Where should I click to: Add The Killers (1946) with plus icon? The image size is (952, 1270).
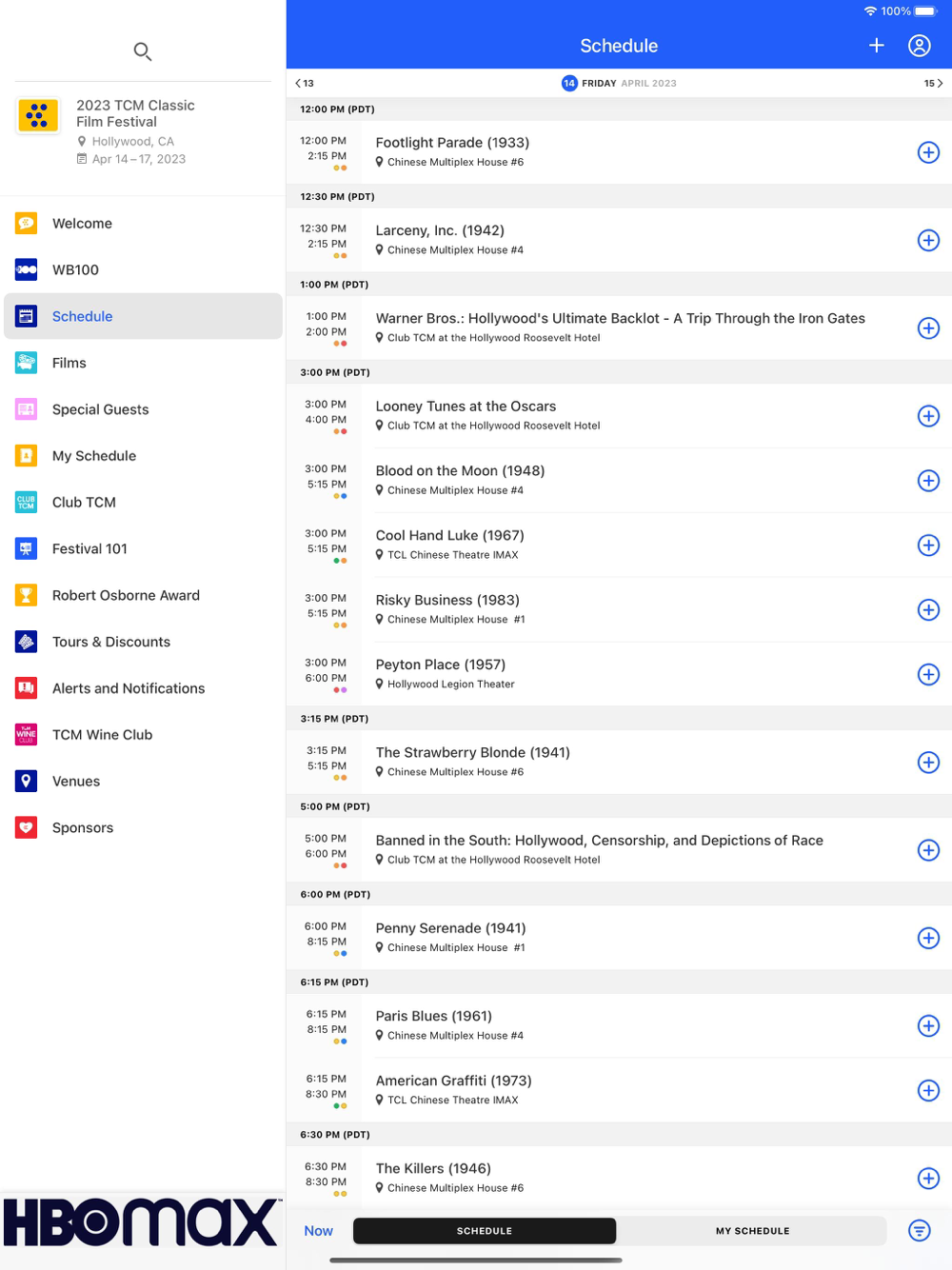pos(928,1178)
